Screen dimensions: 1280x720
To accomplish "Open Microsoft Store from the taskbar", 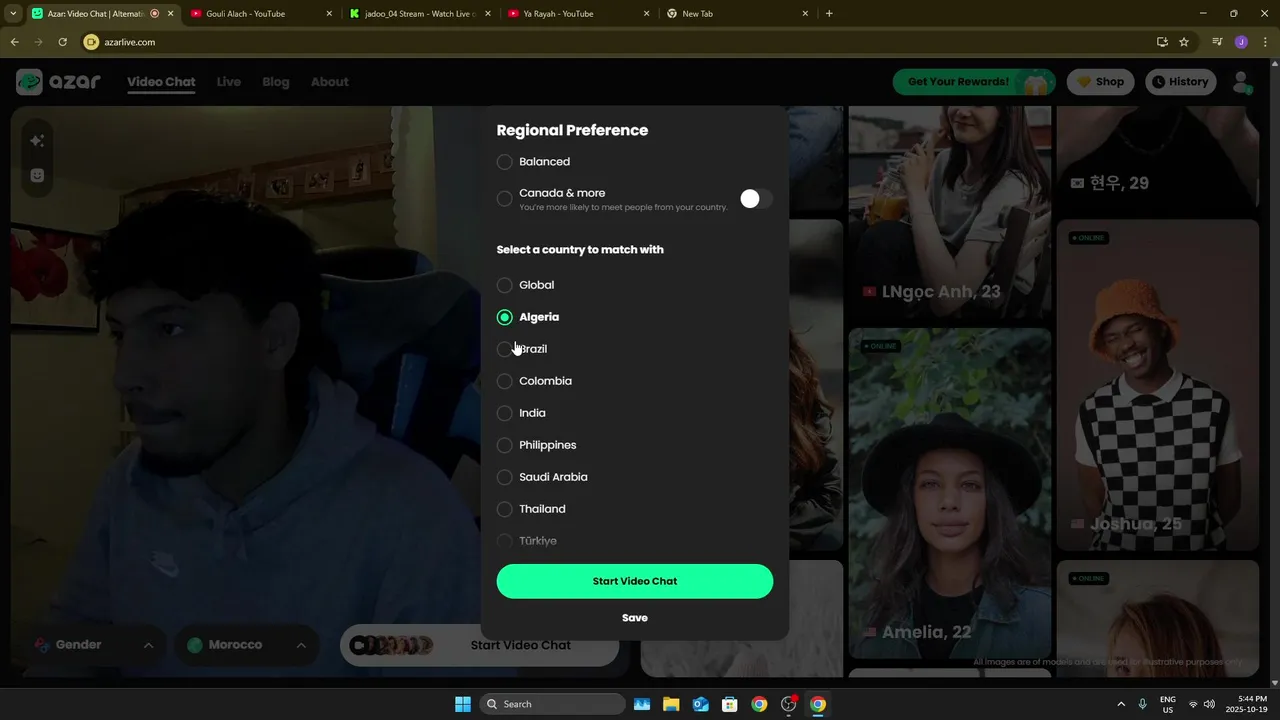I will pos(730,704).
